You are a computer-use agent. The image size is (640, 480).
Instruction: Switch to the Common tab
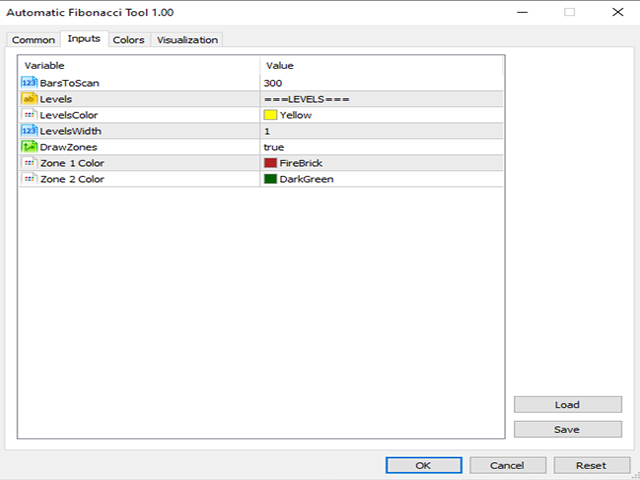tap(33, 40)
